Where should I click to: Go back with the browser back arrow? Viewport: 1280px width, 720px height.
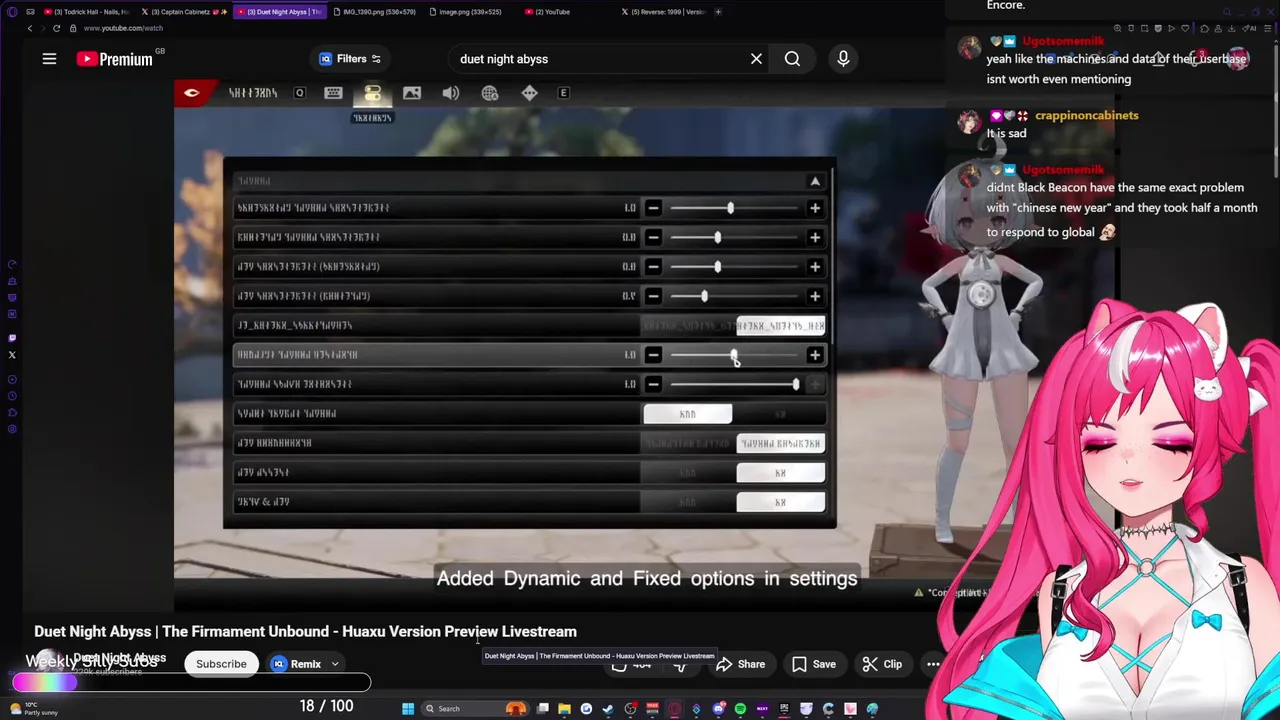pos(29,28)
